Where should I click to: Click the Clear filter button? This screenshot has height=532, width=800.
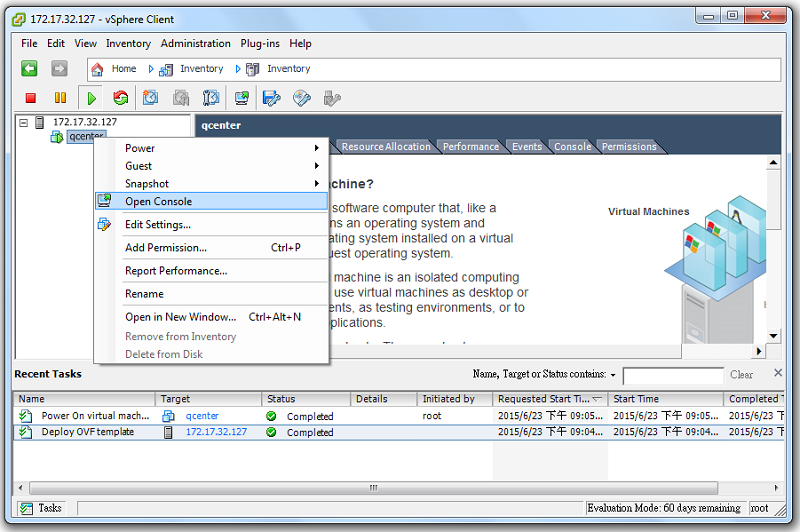[741, 374]
